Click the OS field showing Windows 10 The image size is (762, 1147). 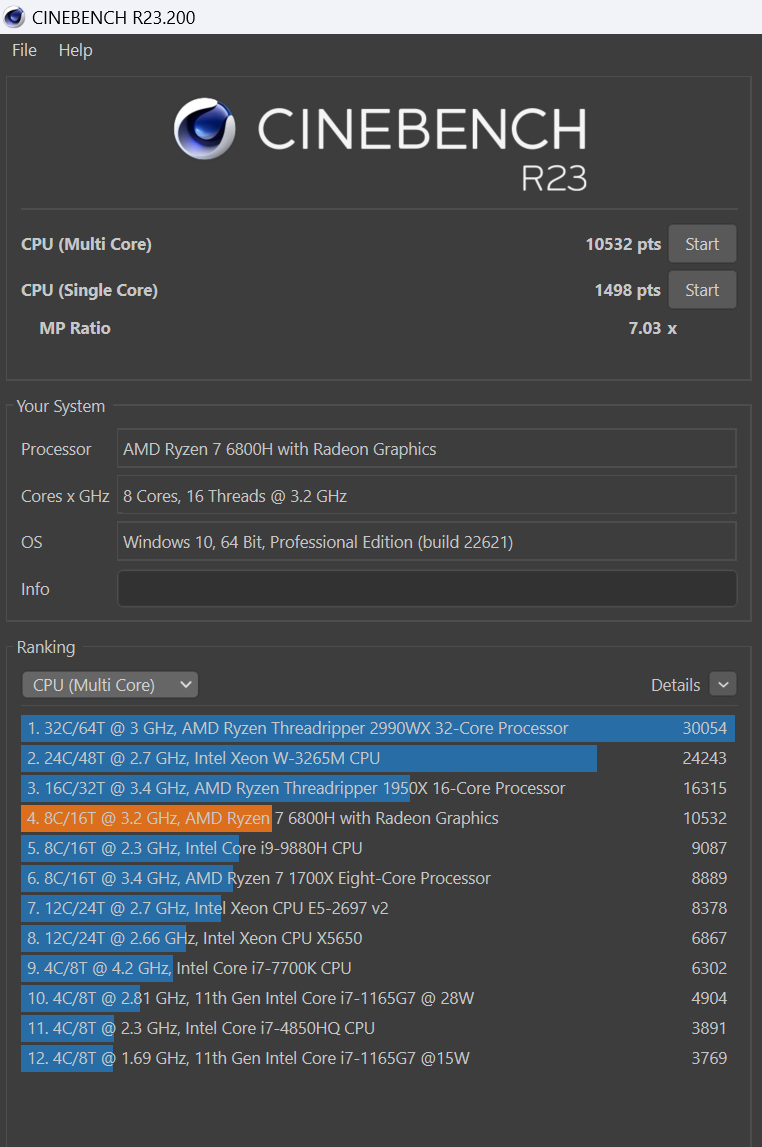pyautogui.click(x=427, y=542)
